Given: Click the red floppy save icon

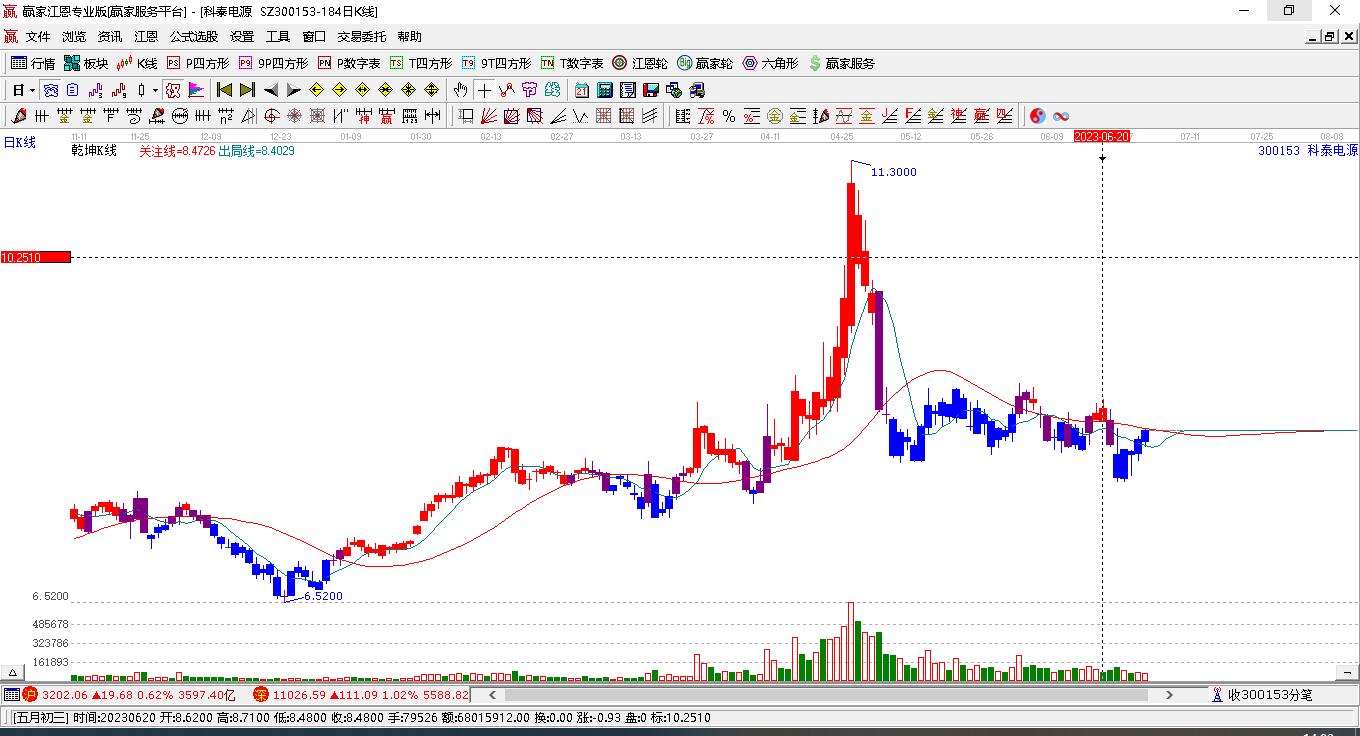Looking at the screenshot, I should [651, 90].
